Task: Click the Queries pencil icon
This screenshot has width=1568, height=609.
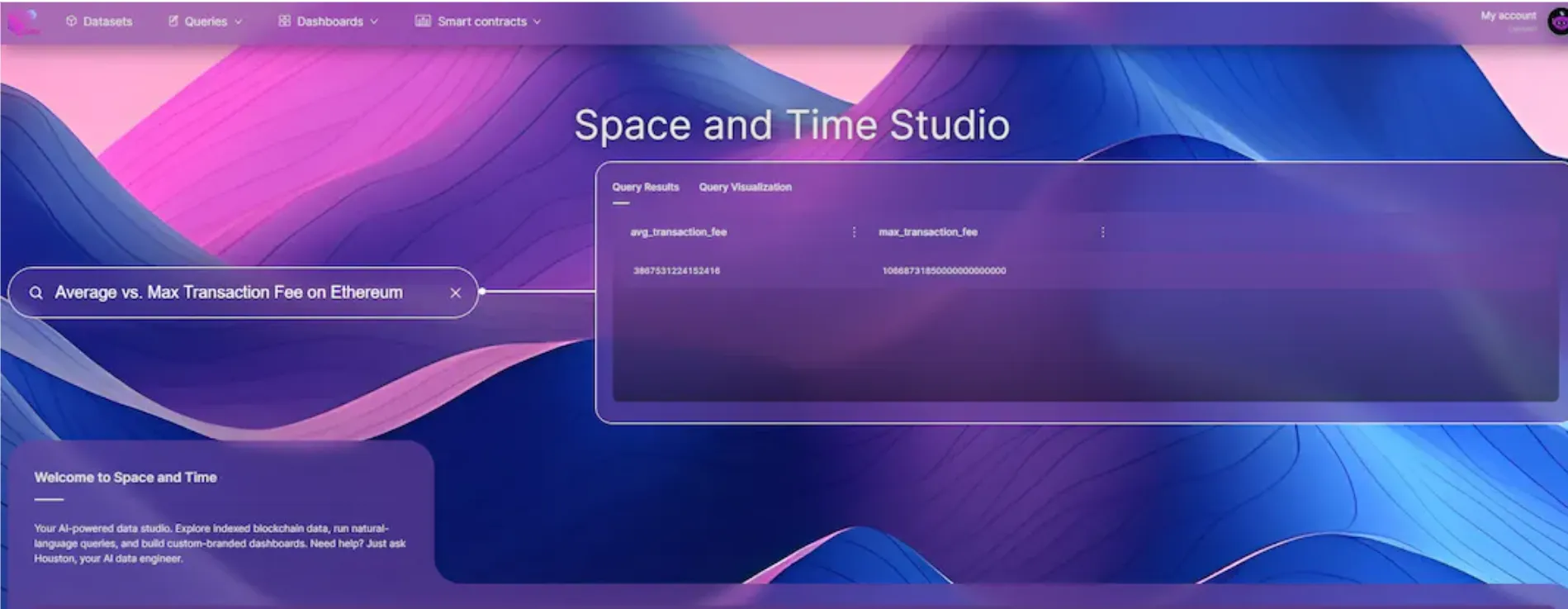Action: coord(173,21)
